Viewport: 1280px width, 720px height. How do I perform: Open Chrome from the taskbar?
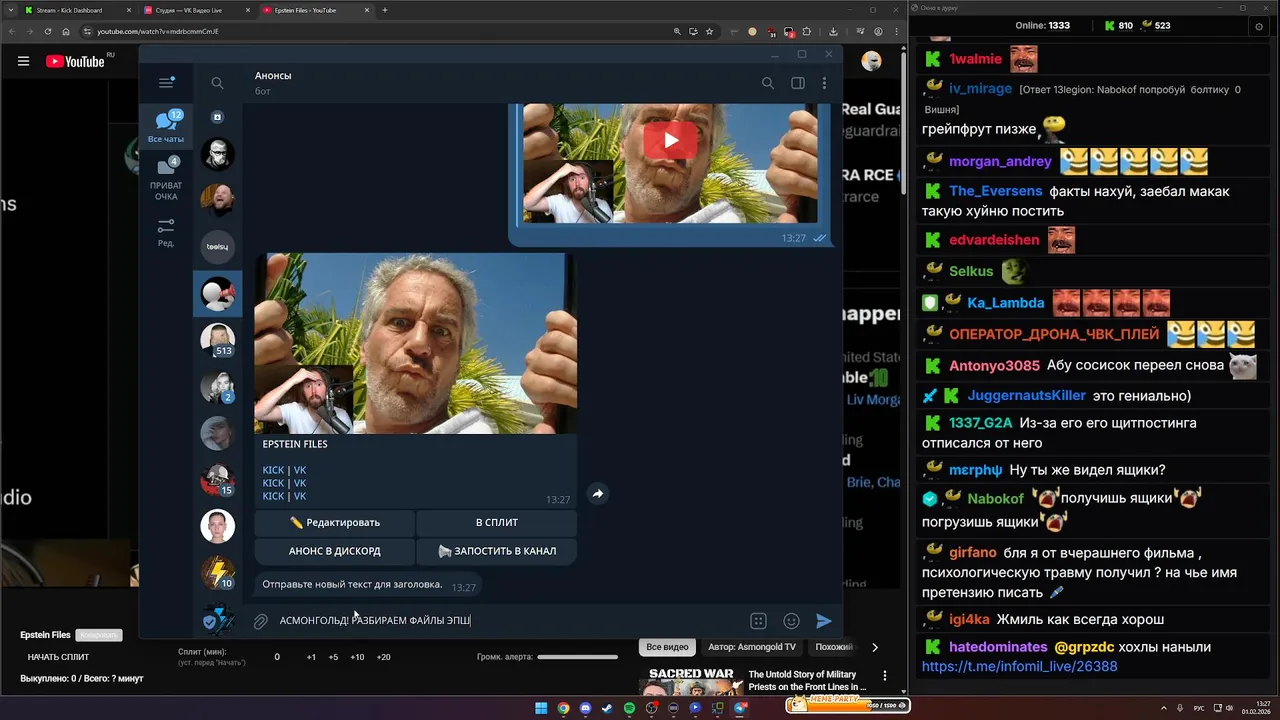pos(563,708)
